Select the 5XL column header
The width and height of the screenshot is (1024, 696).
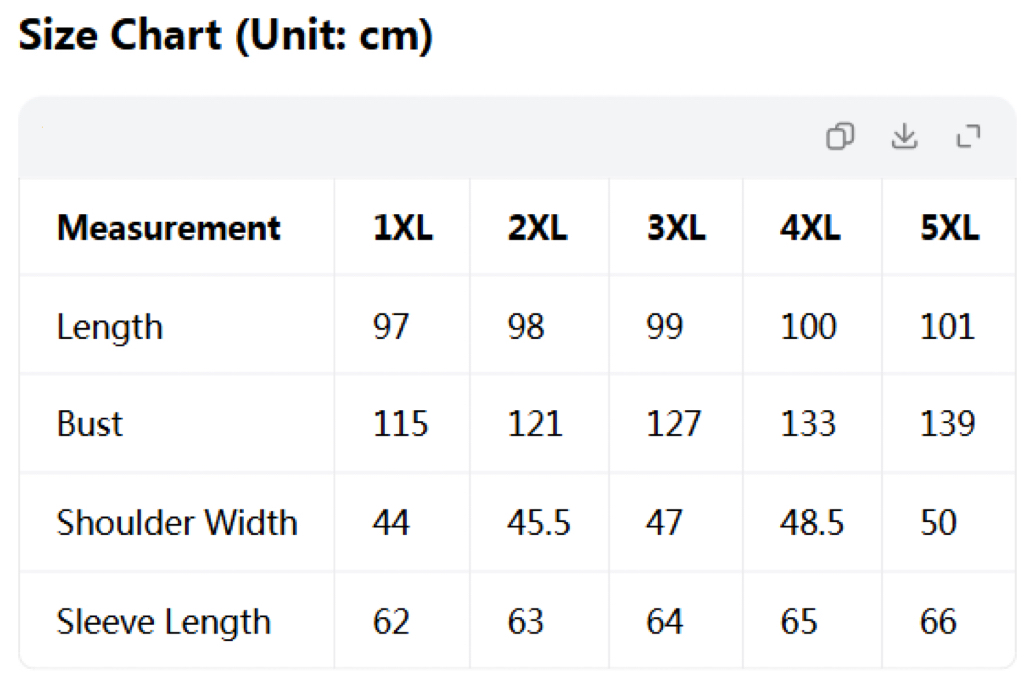(950, 228)
